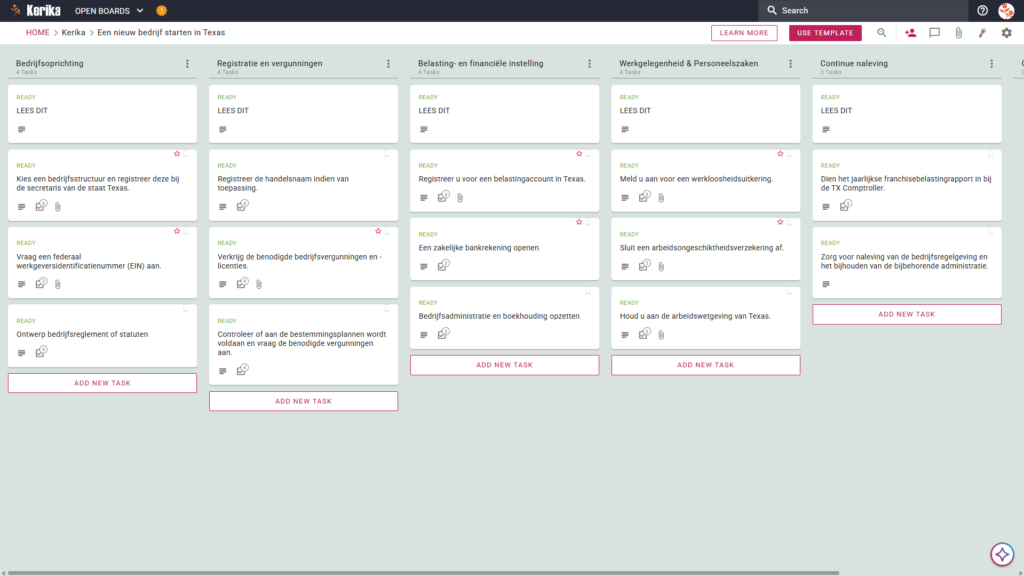Add new task in Continue naleving column

point(906,314)
